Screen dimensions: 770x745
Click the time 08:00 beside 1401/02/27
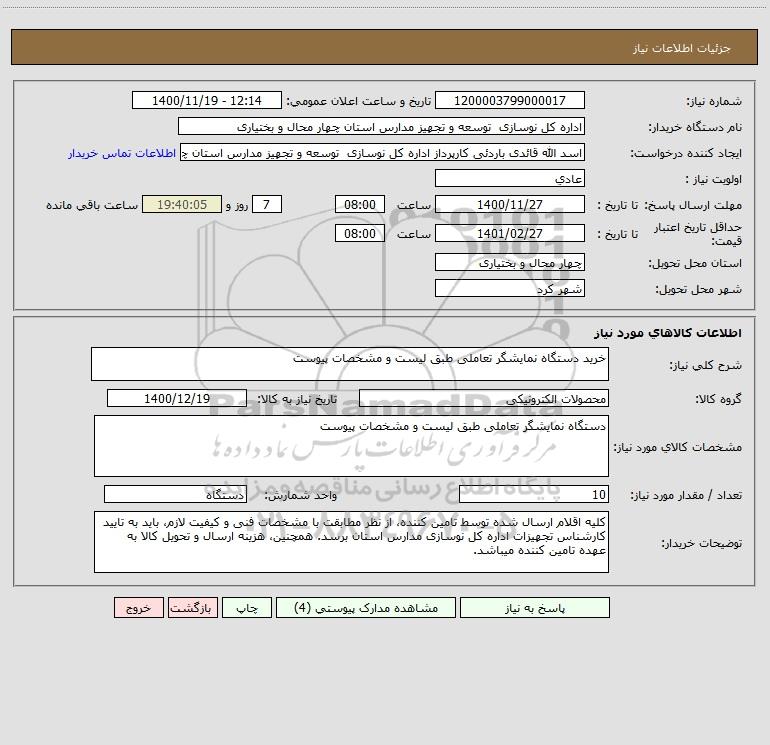click(x=359, y=233)
